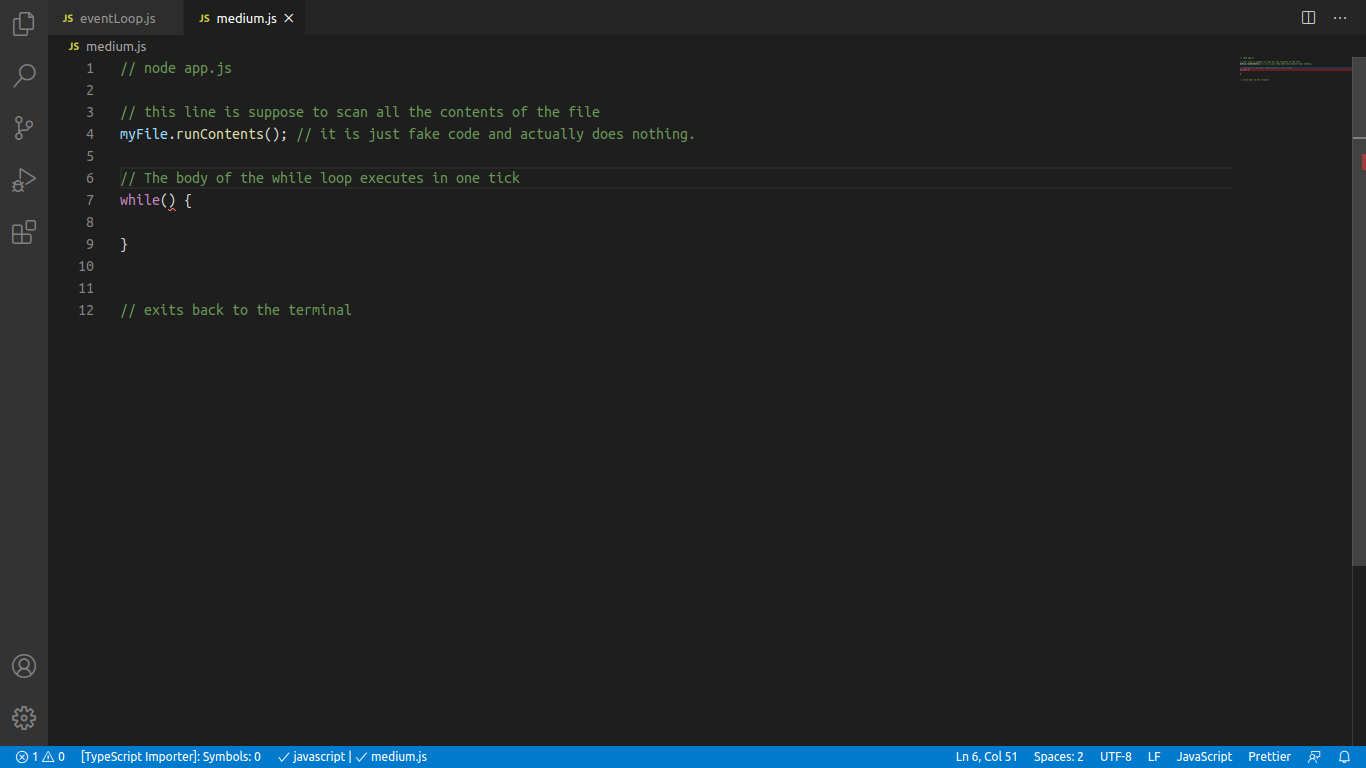
Task: Open the Accounts menu
Action: (x=23, y=665)
